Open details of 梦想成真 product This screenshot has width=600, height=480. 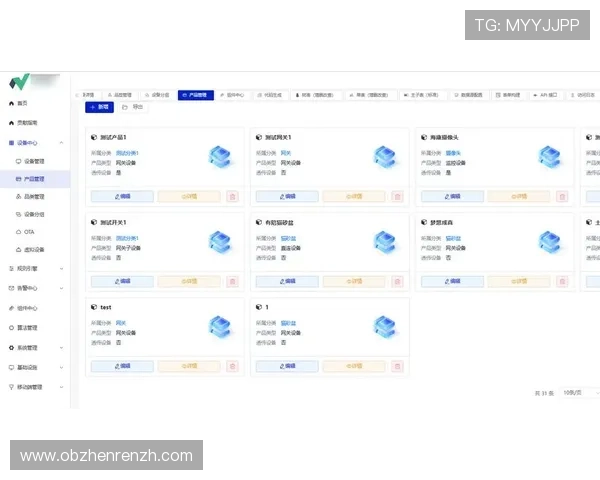coord(519,282)
